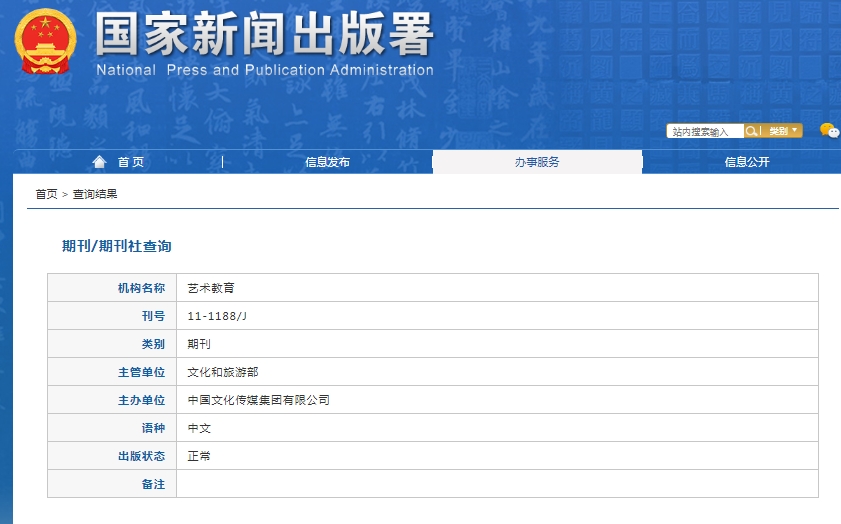The image size is (841, 524).
Task: Click the search magnifier icon
Action: (751, 131)
